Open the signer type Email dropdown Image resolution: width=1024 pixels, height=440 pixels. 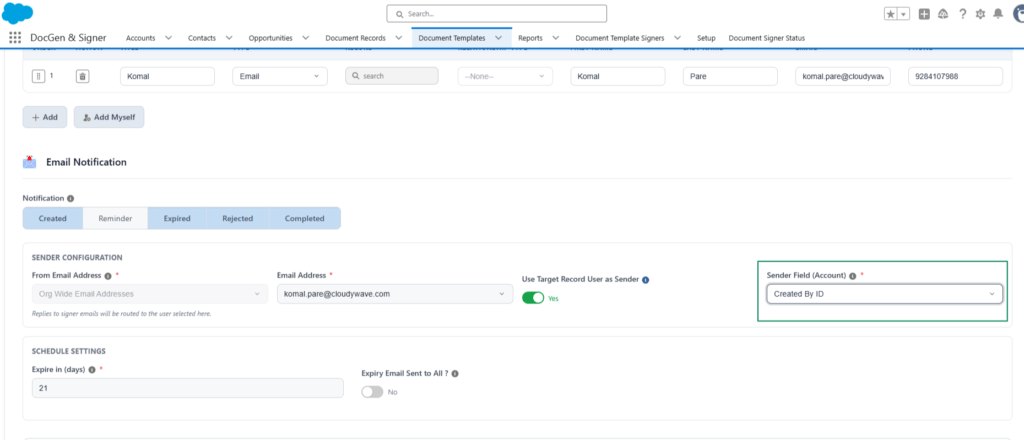(x=280, y=76)
